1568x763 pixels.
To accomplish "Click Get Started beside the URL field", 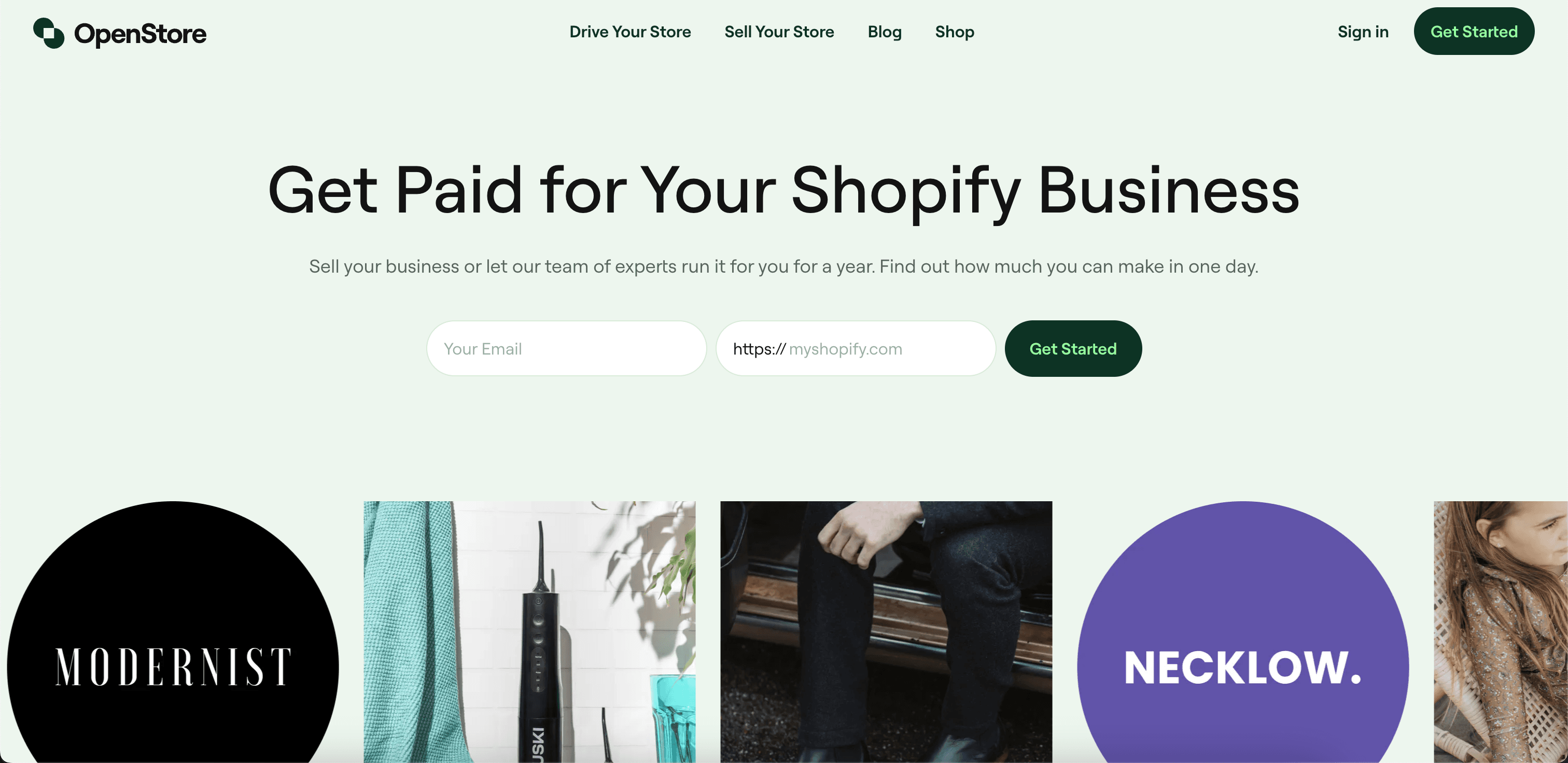I will coord(1073,349).
